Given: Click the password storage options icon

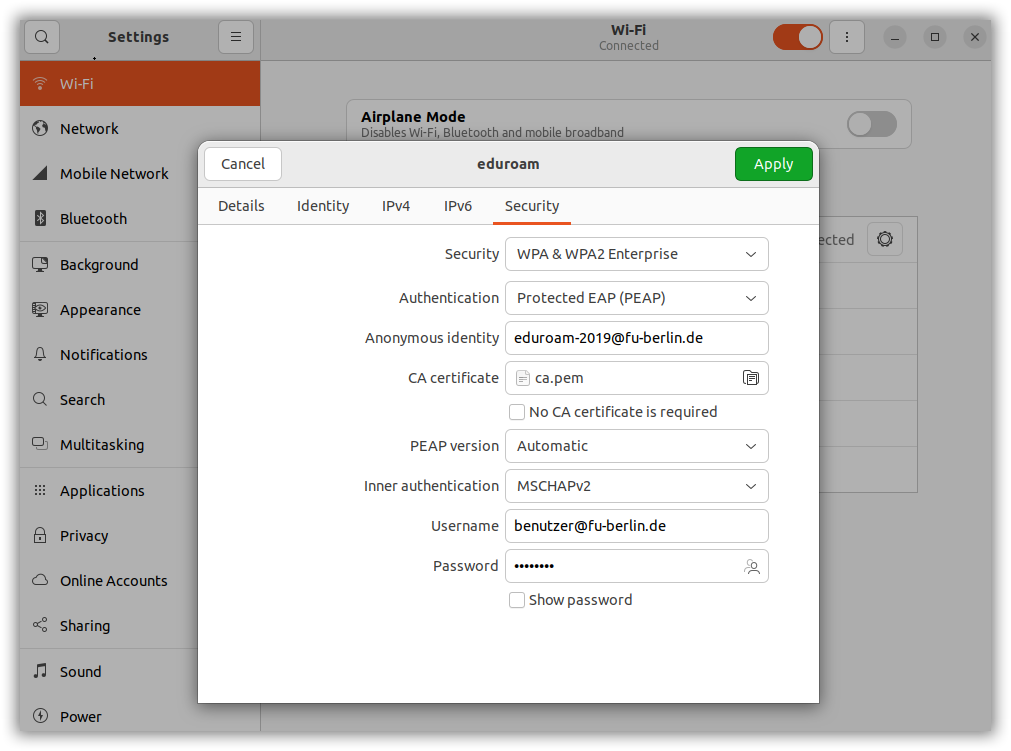Looking at the screenshot, I should pyautogui.click(x=751, y=566).
